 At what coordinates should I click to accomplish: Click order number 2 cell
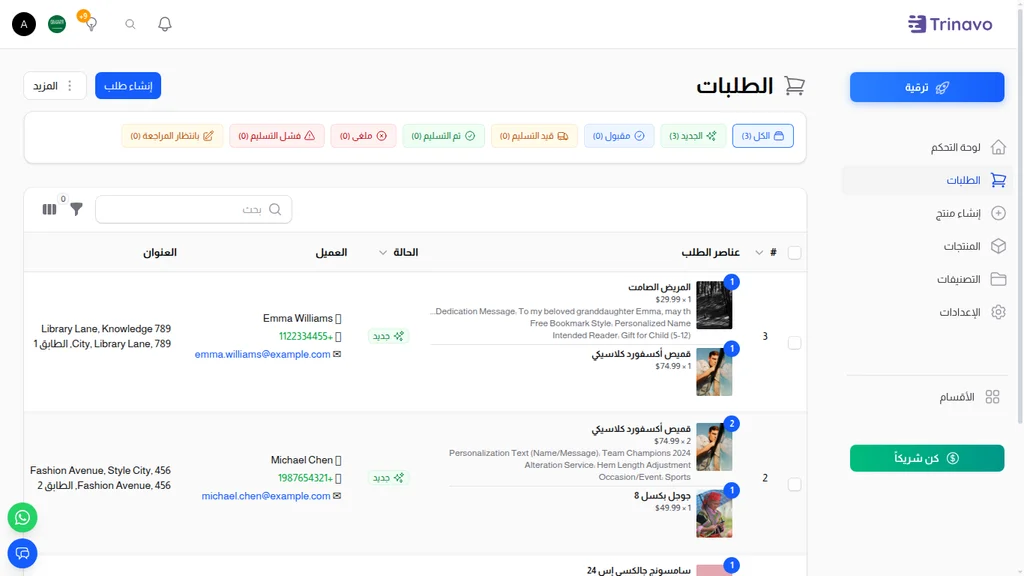click(765, 478)
